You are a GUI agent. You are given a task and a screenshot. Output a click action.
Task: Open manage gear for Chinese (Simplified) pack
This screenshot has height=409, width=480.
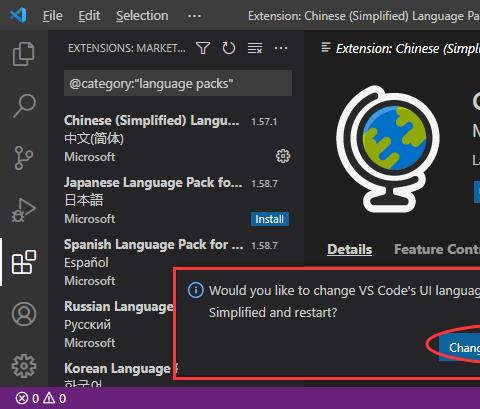point(283,156)
